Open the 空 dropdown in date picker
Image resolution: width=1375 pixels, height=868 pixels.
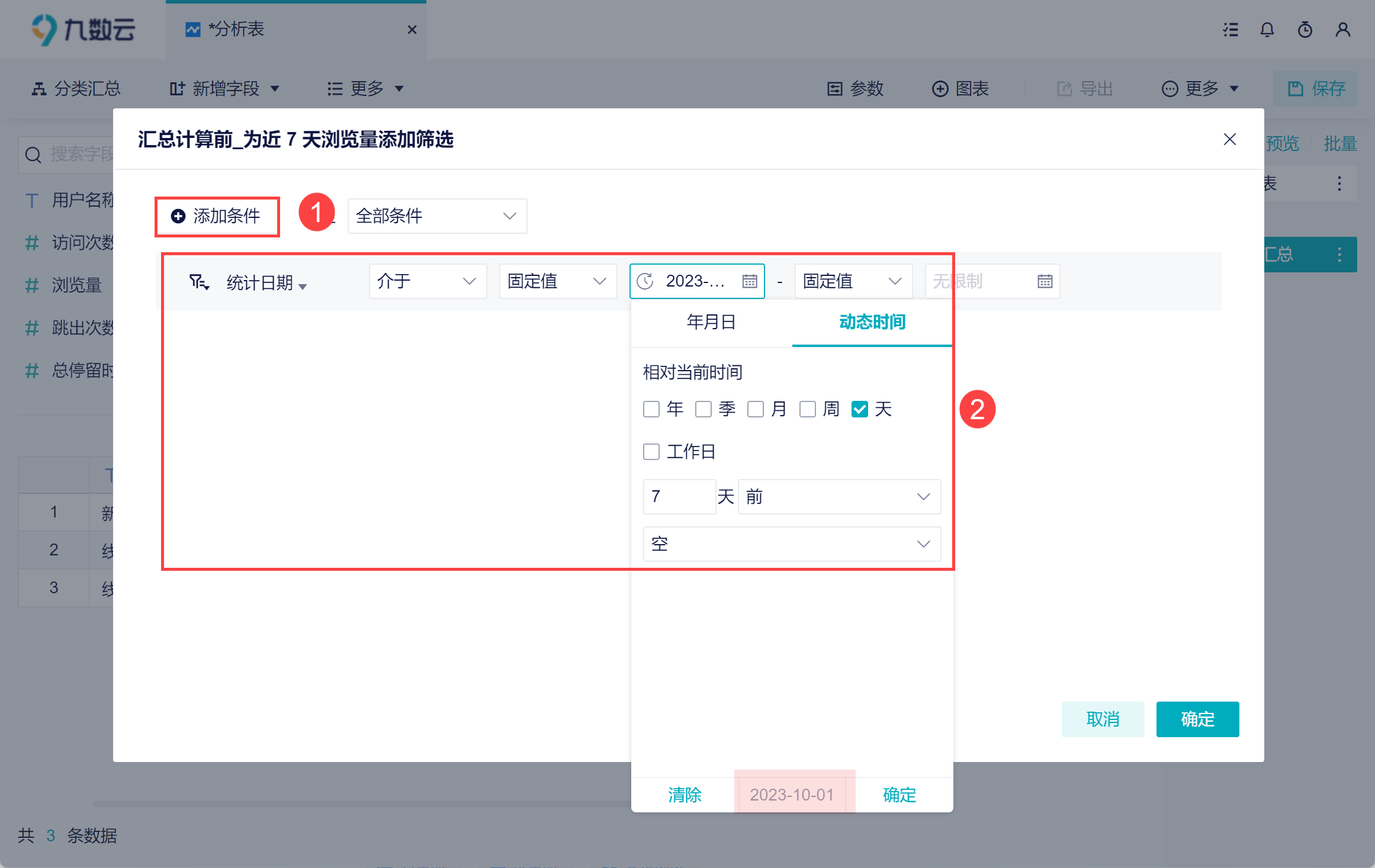click(791, 544)
